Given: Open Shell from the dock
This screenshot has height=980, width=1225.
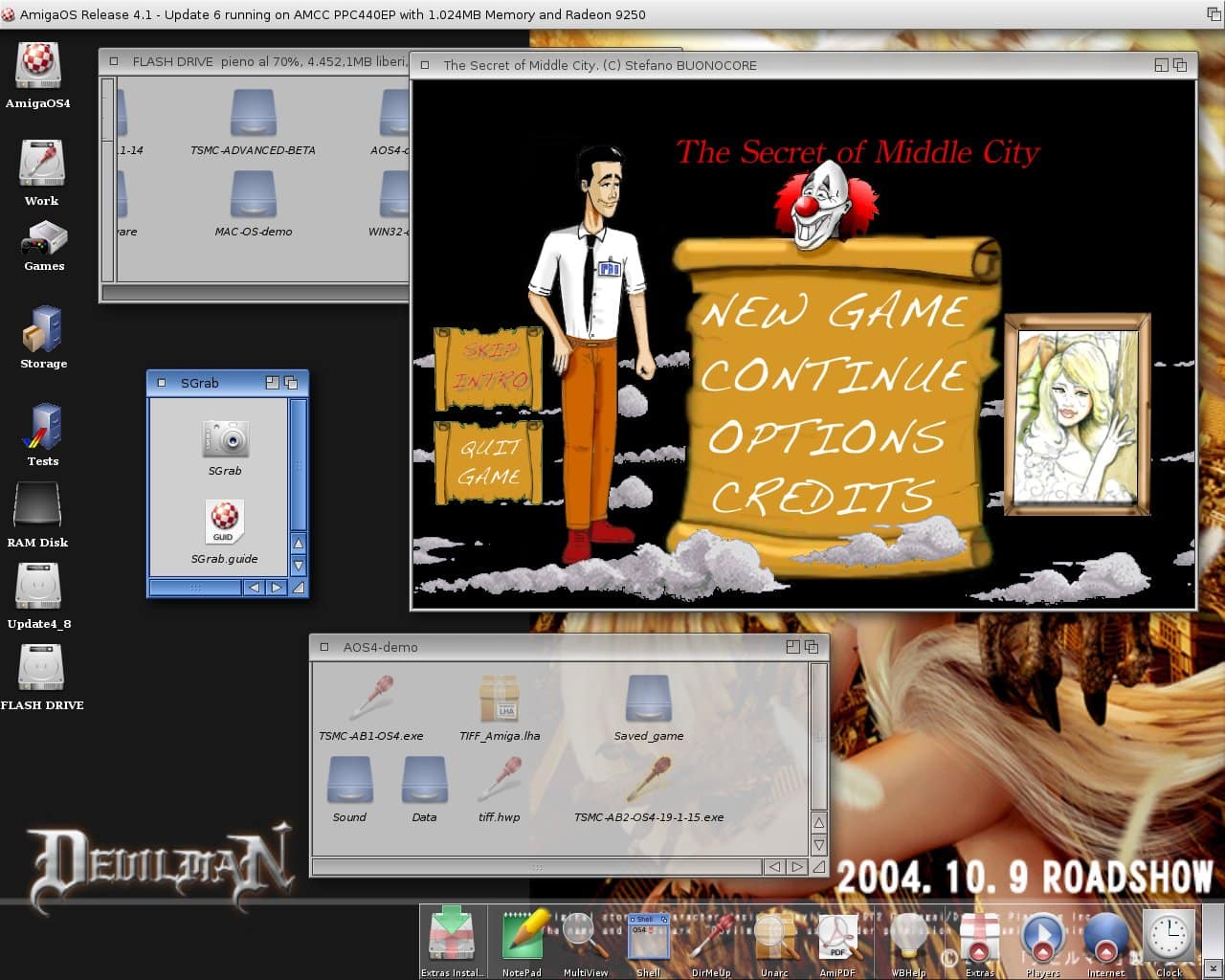Looking at the screenshot, I should (x=649, y=937).
